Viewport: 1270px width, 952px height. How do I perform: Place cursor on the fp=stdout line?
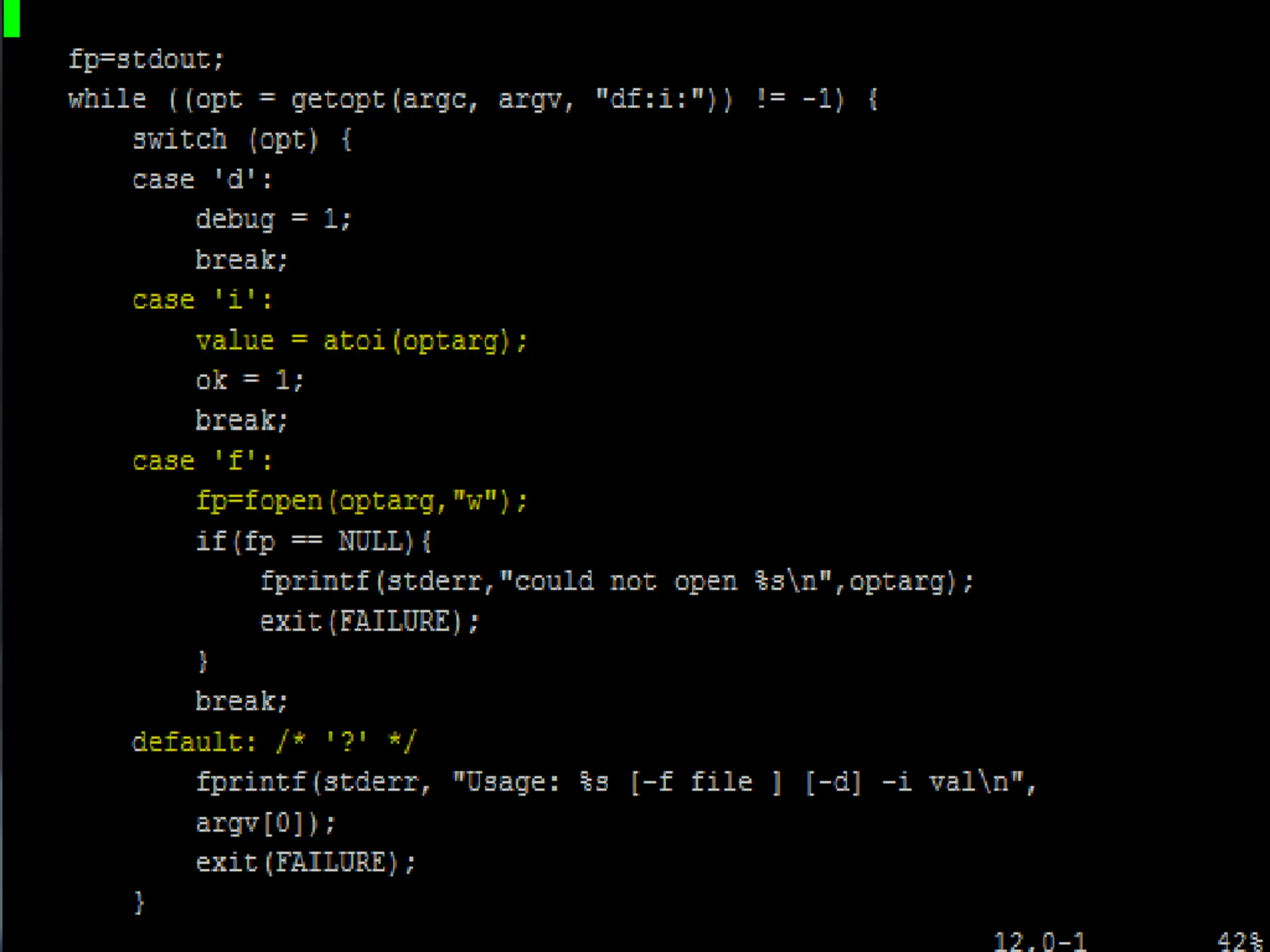pyautogui.click(x=146, y=59)
